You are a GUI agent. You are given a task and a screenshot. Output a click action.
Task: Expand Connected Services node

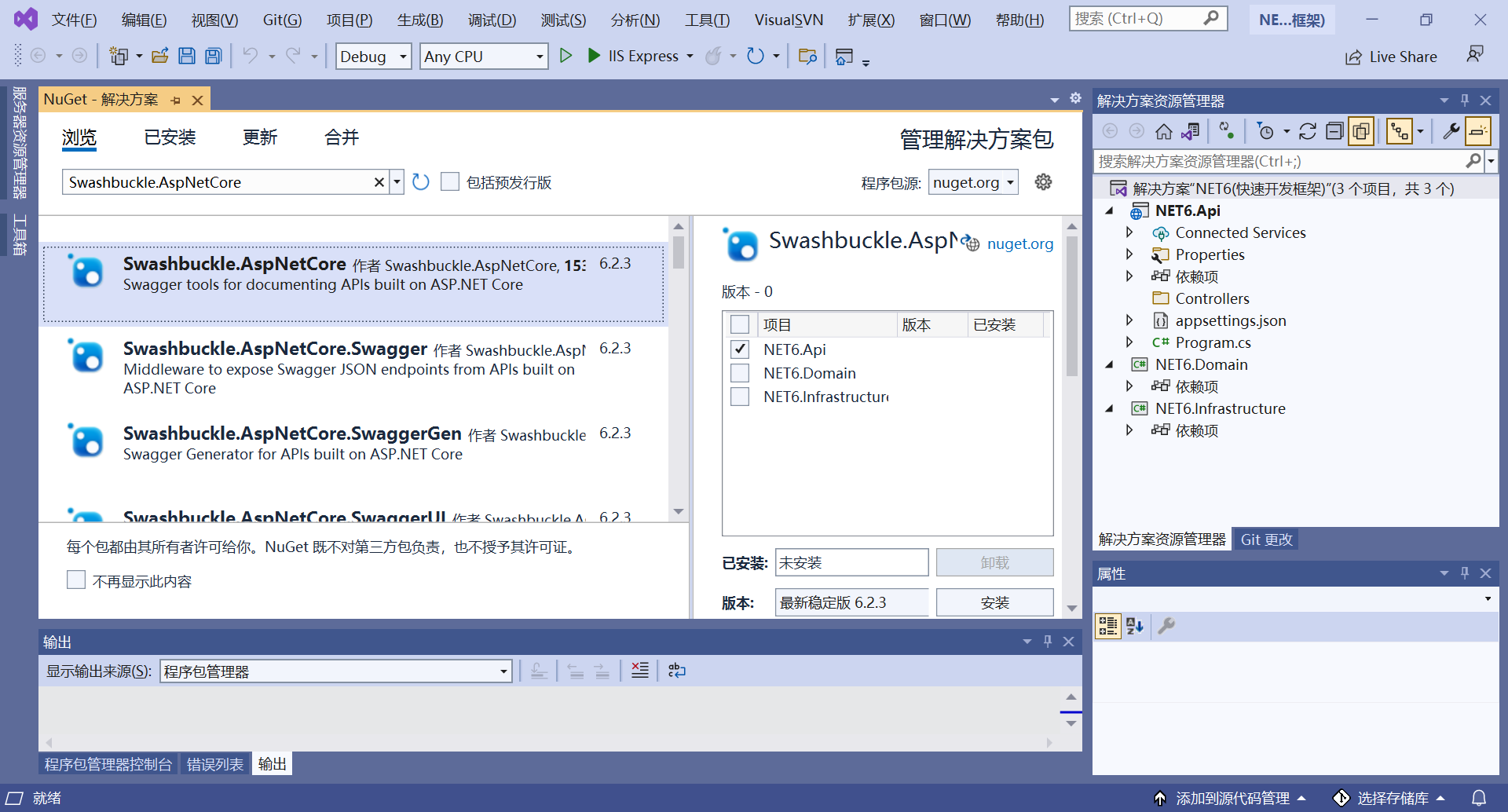pyautogui.click(x=1129, y=232)
